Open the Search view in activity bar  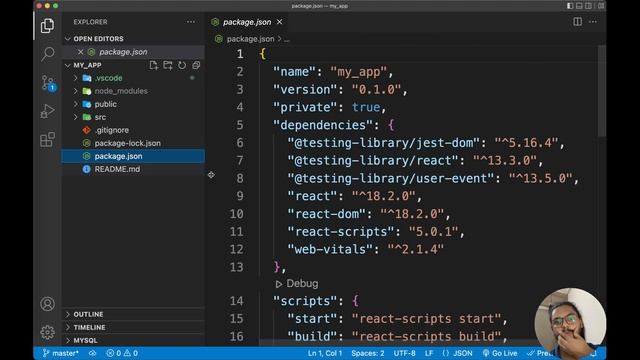47,54
